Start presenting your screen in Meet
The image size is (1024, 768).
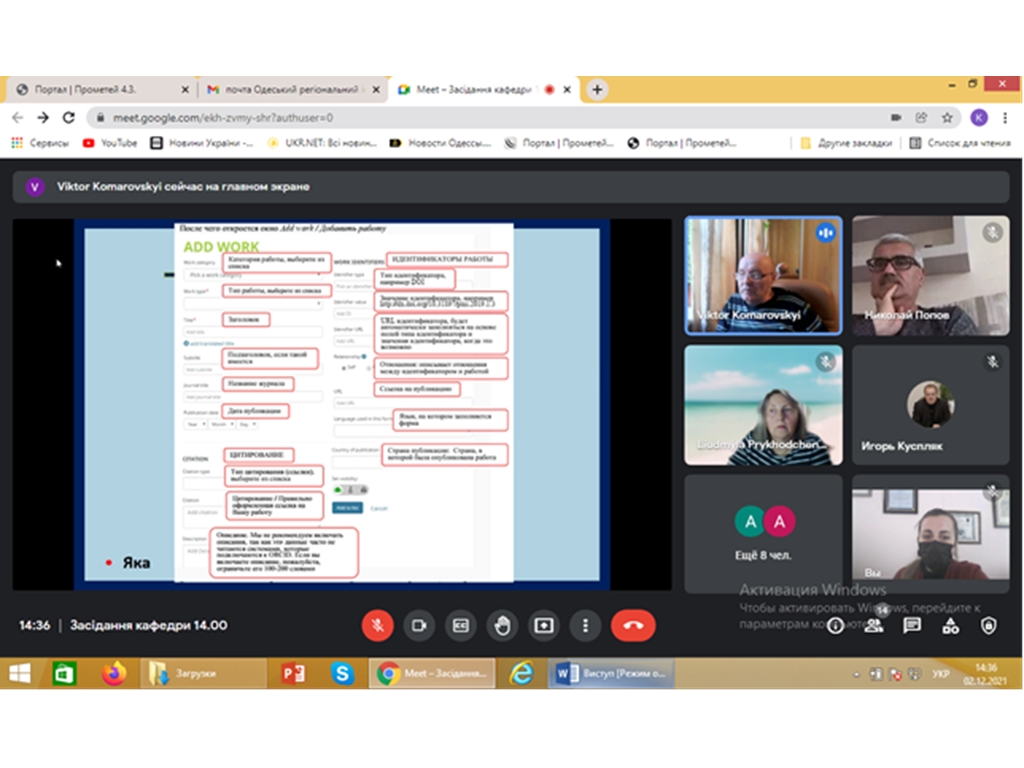click(544, 626)
